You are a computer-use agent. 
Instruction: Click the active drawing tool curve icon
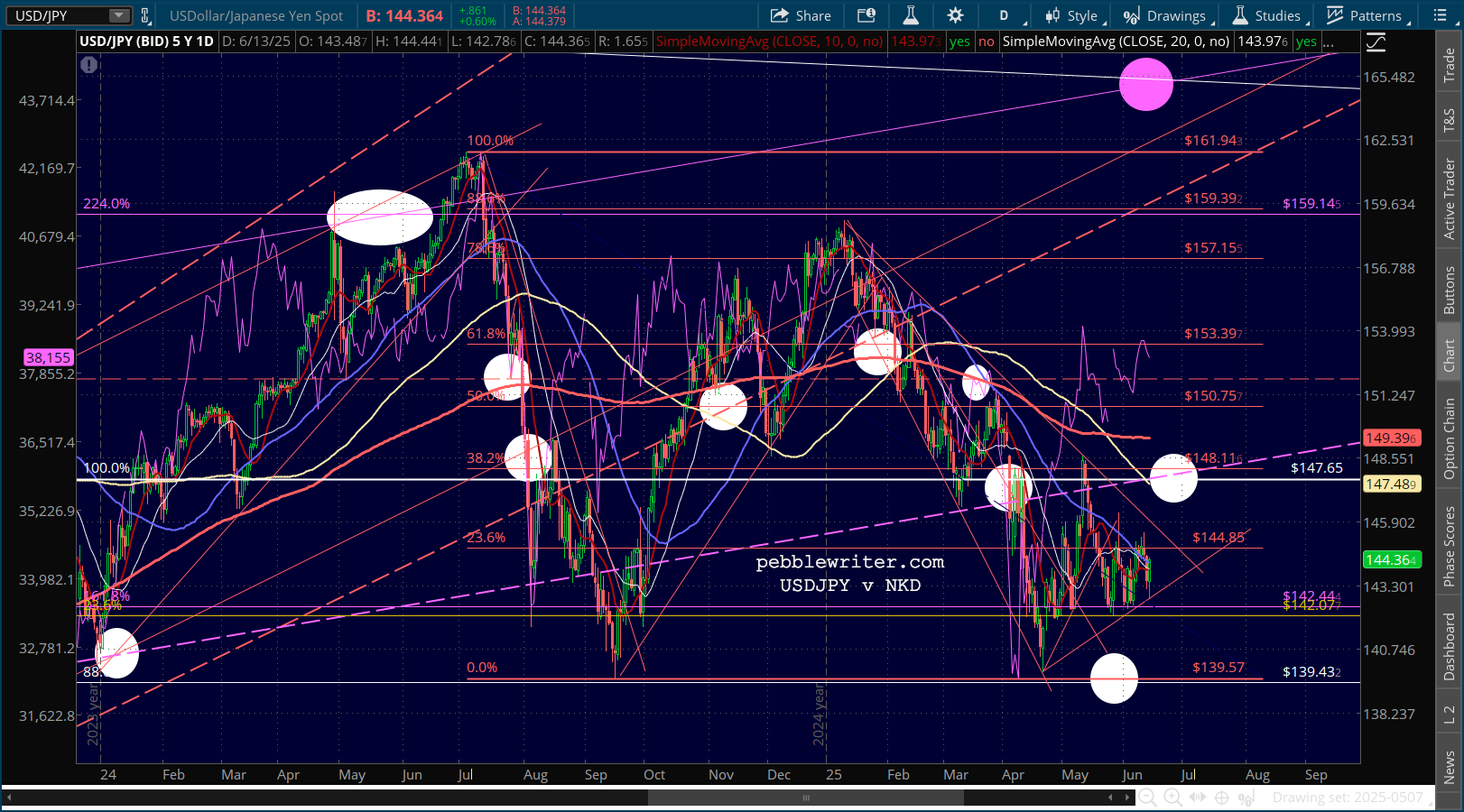click(x=1376, y=42)
